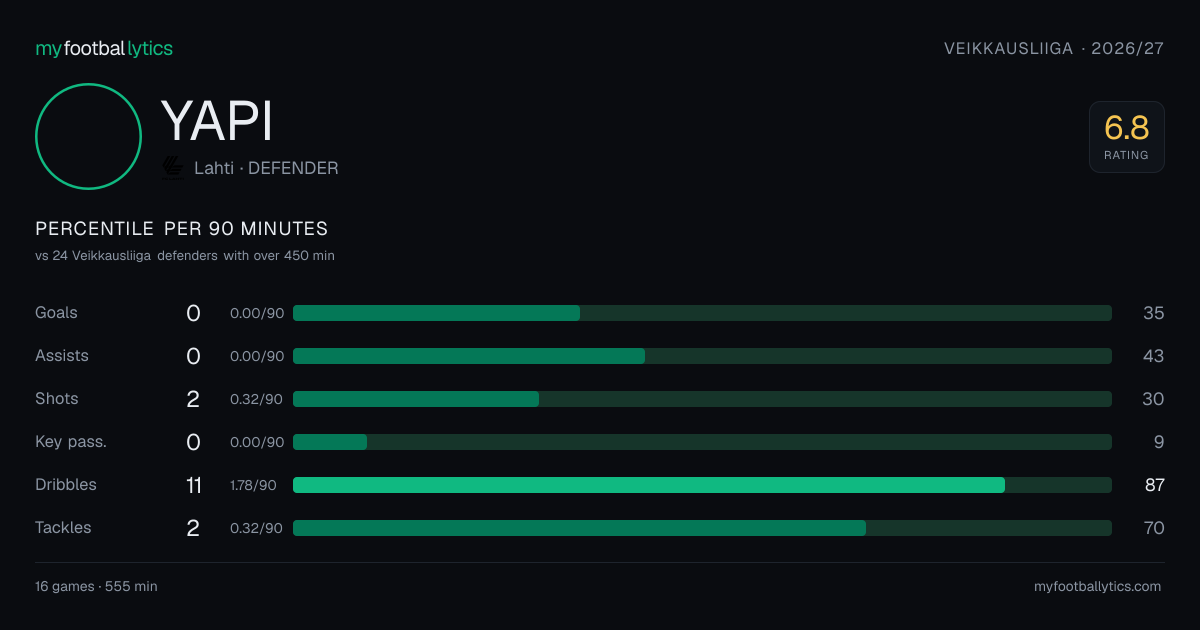Click the circular player avatar placeholder

(x=88, y=136)
